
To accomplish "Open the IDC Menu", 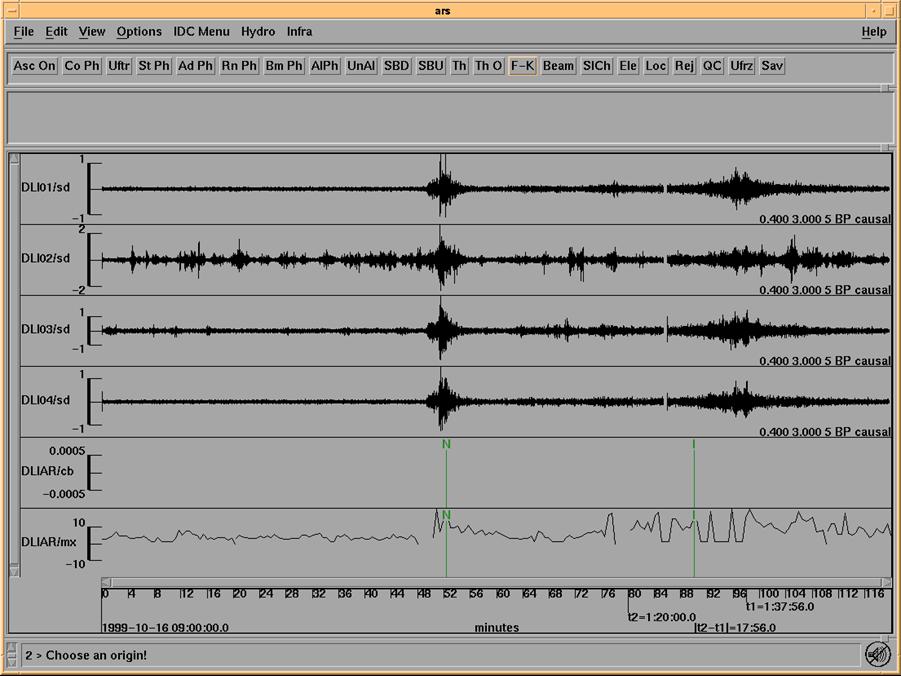I will pos(201,32).
